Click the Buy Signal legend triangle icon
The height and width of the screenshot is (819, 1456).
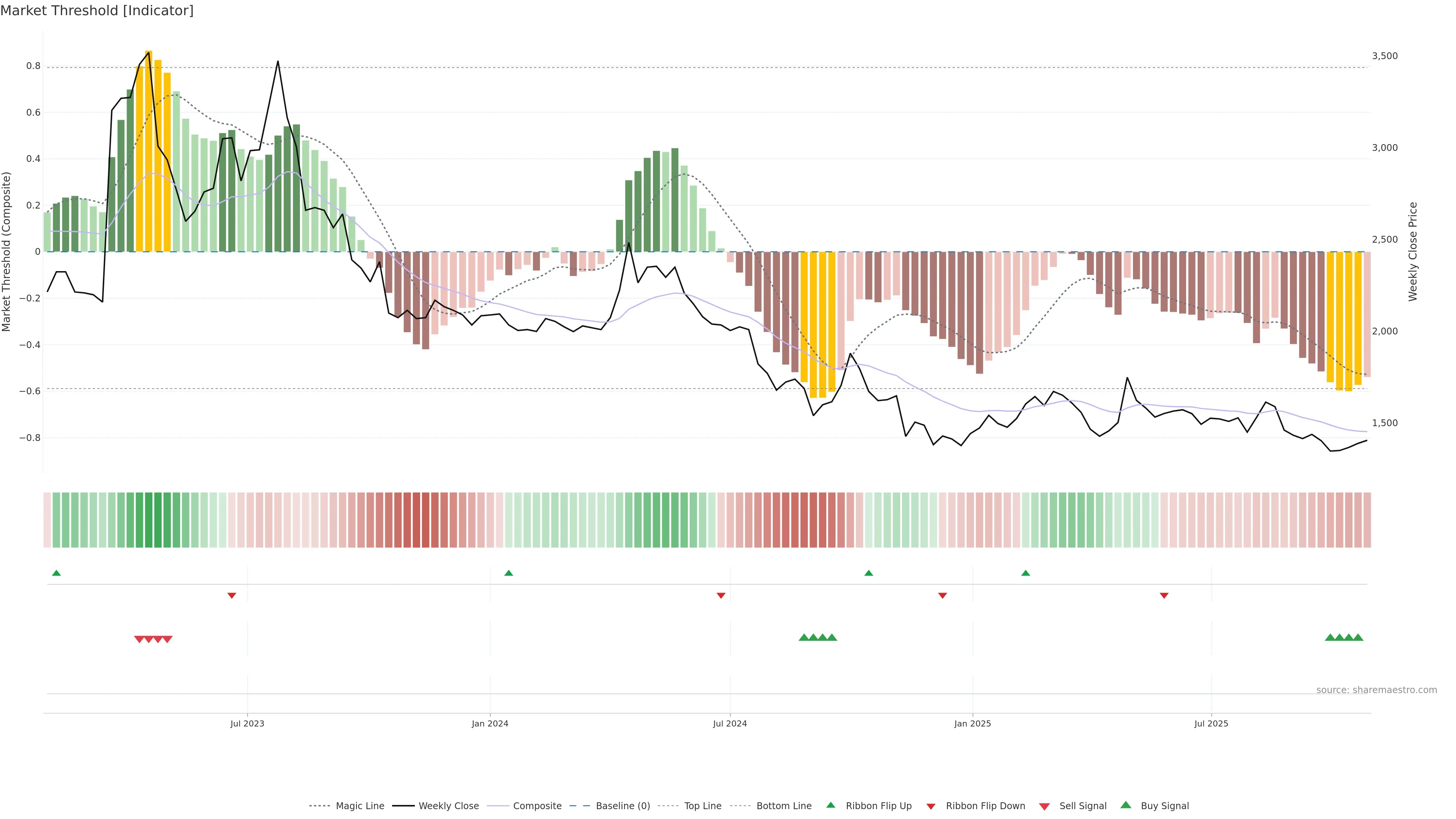[1125, 805]
